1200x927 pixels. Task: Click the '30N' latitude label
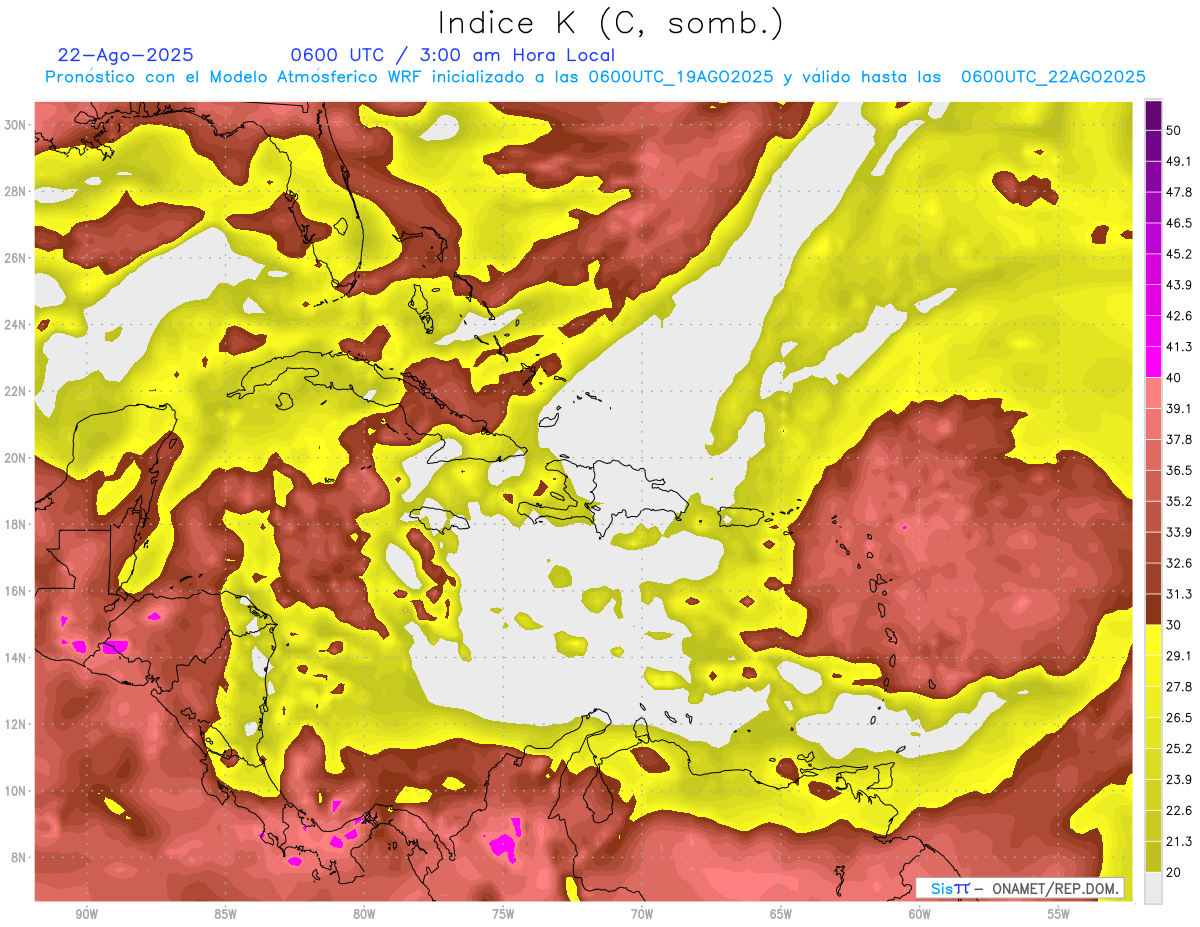16,125
